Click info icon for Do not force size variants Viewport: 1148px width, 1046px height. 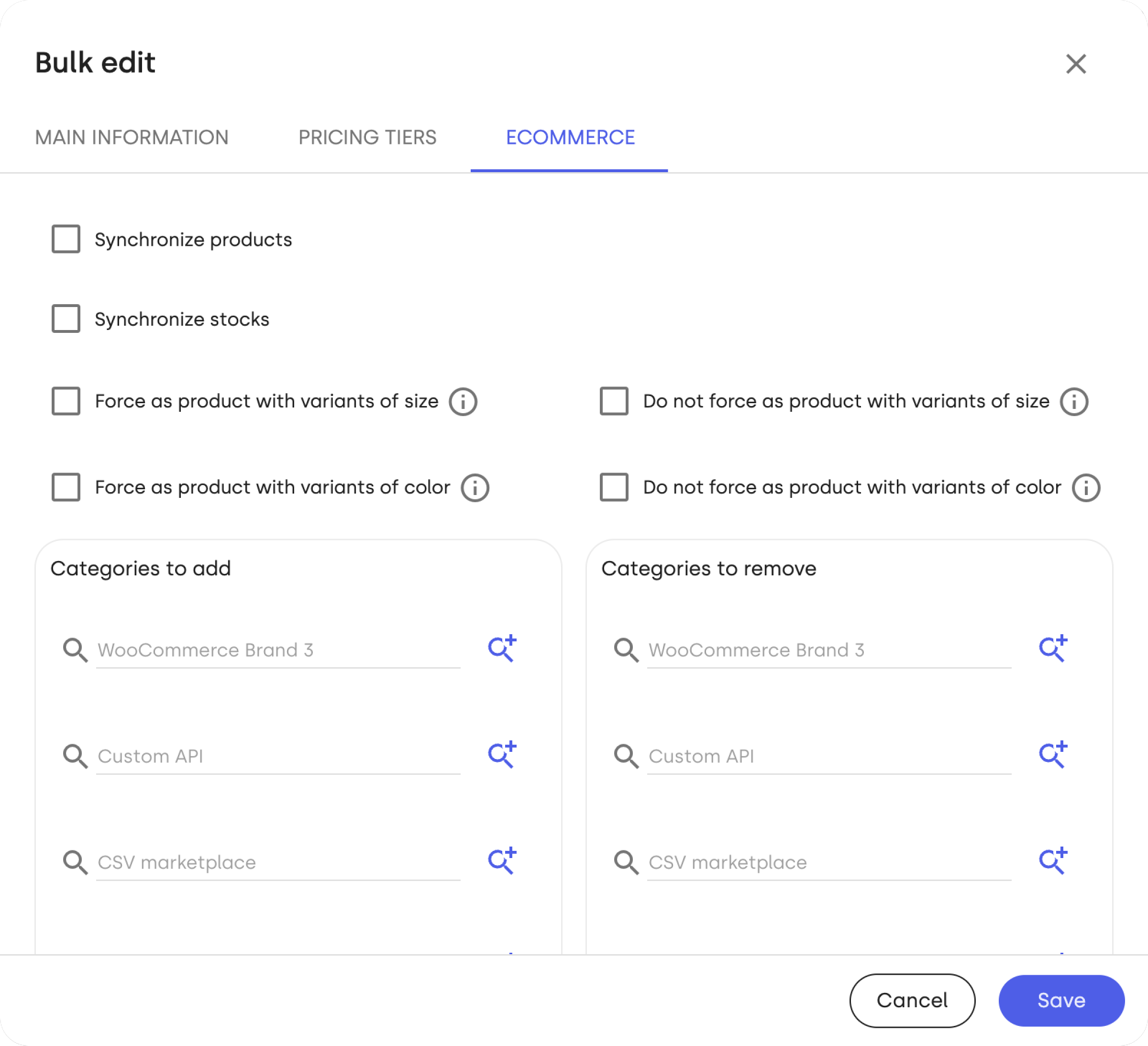tap(1074, 401)
